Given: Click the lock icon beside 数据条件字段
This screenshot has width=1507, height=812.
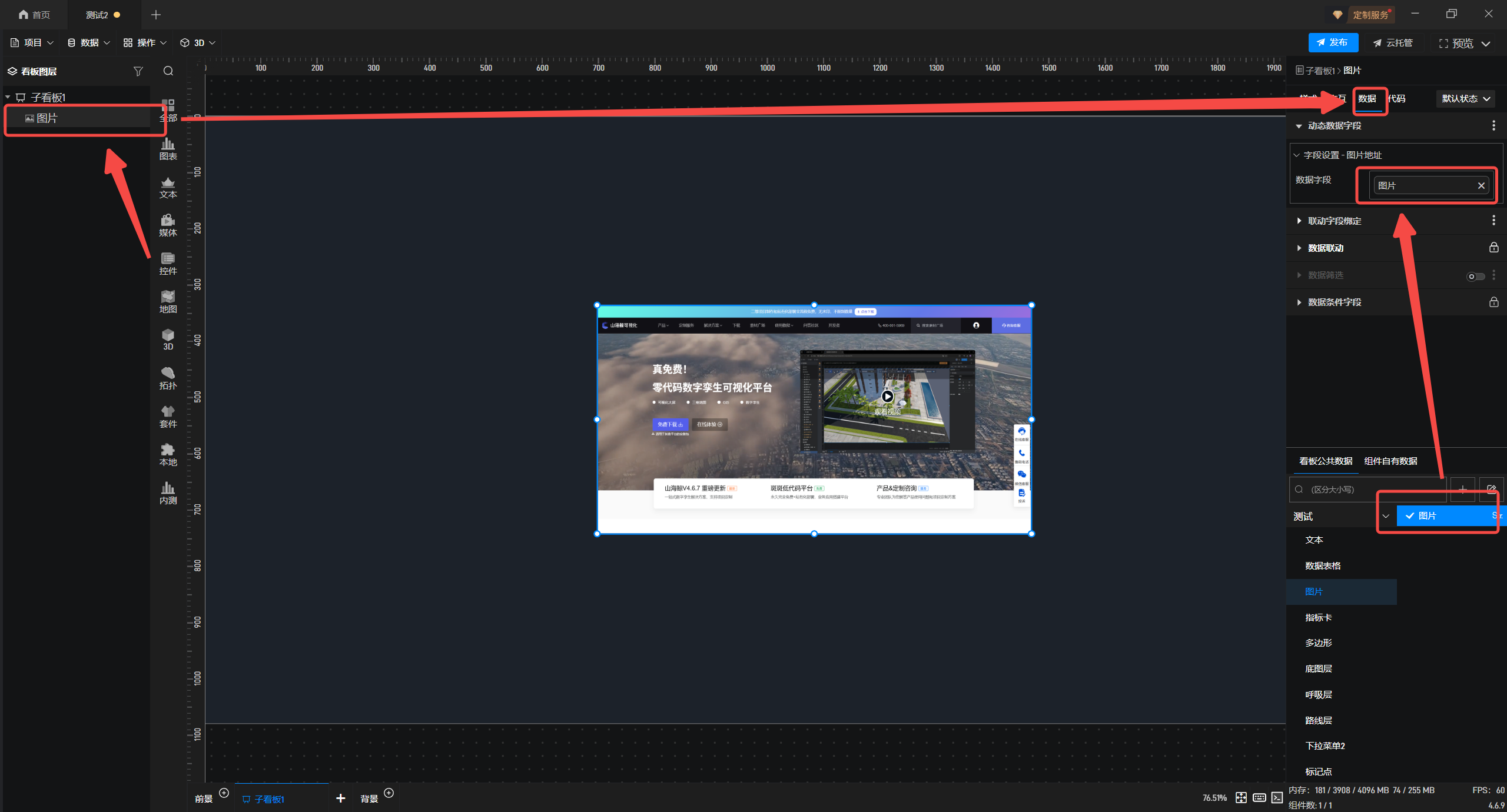Looking at the screenshot, I should (x=1493, y=302).
